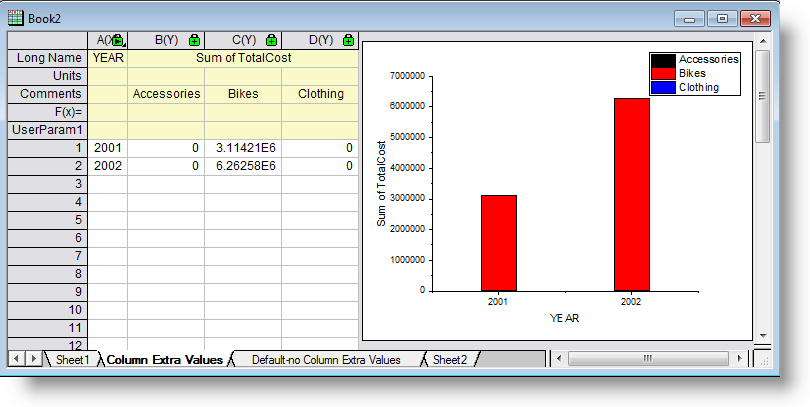
Task: Click the red Bikes legend swatch
Action: pos(662,73)
